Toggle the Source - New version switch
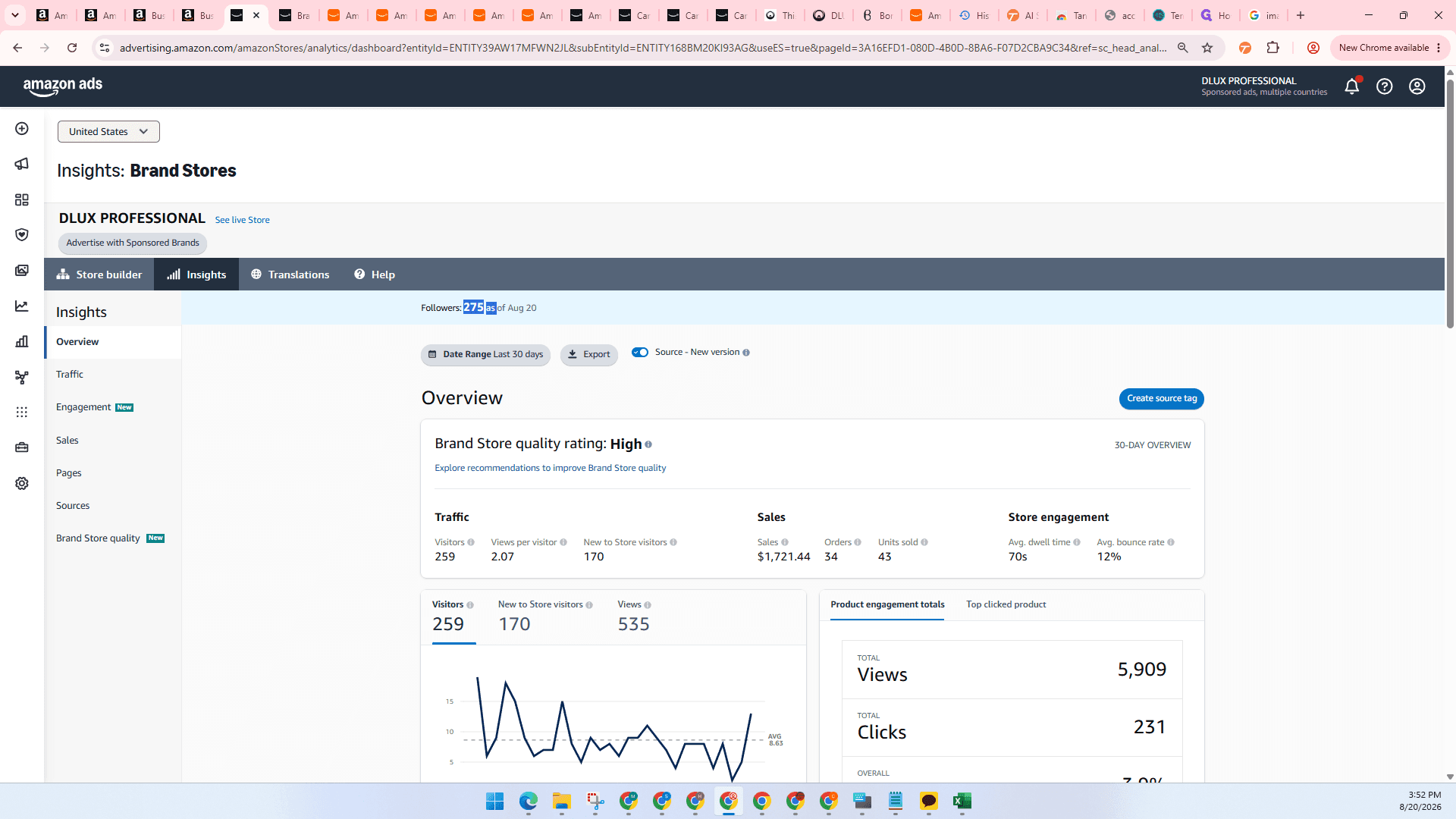This screenshot has height=819, width=1456. click(640, 353)
